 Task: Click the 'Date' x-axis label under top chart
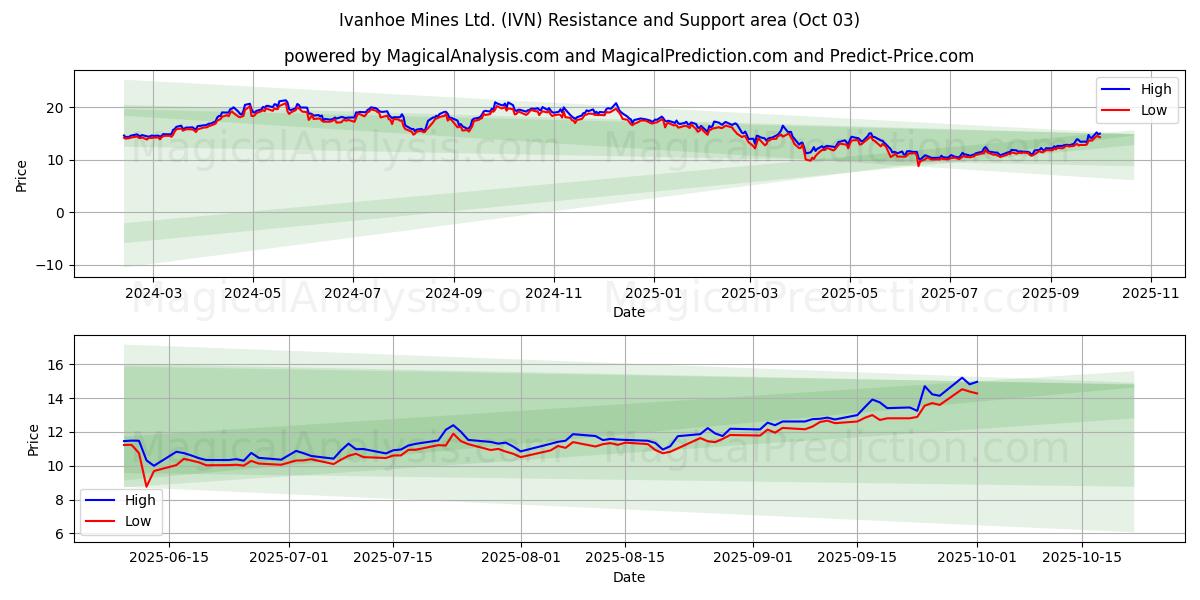pyautogui.click(x=628, y=312)
